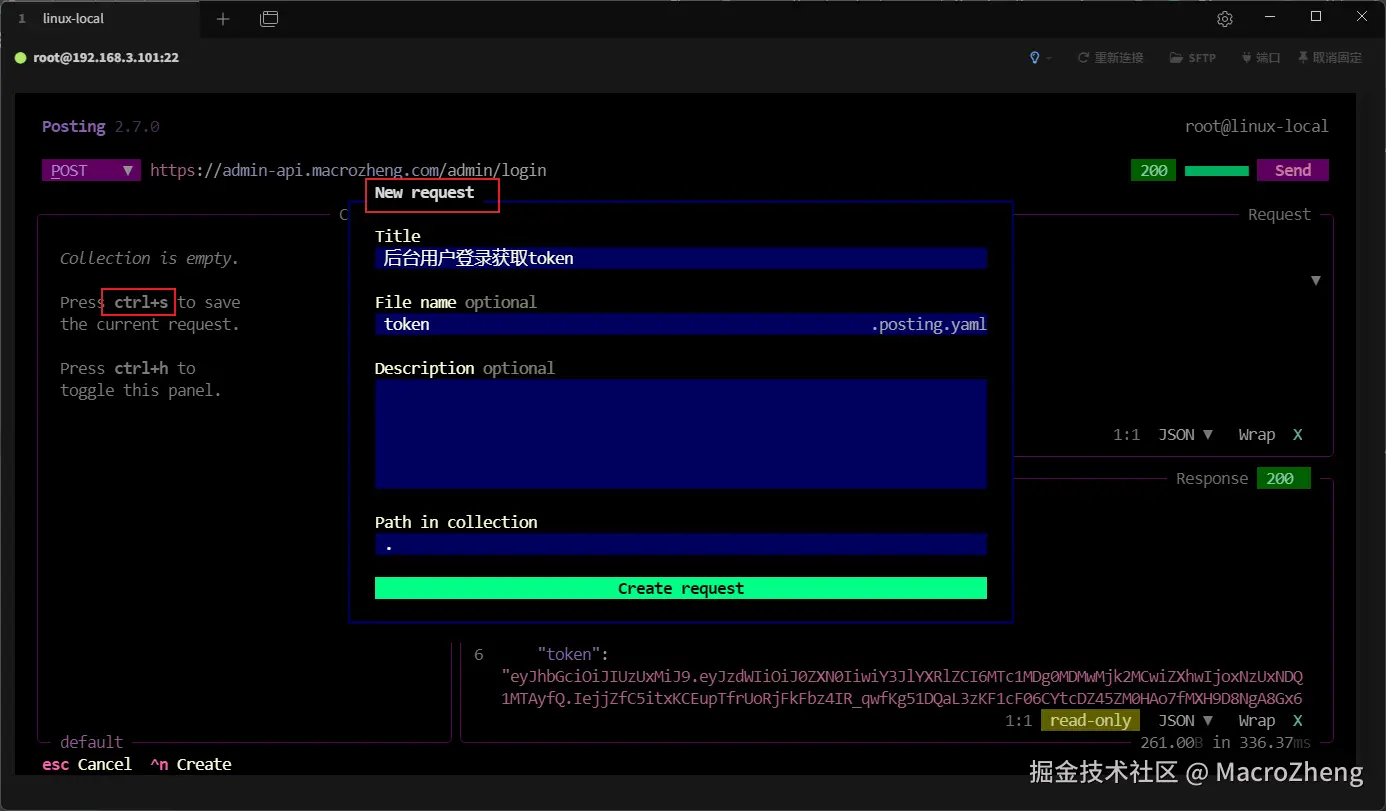Open the POST method dropdown
1386x811 pixels.
pos(91,170)
